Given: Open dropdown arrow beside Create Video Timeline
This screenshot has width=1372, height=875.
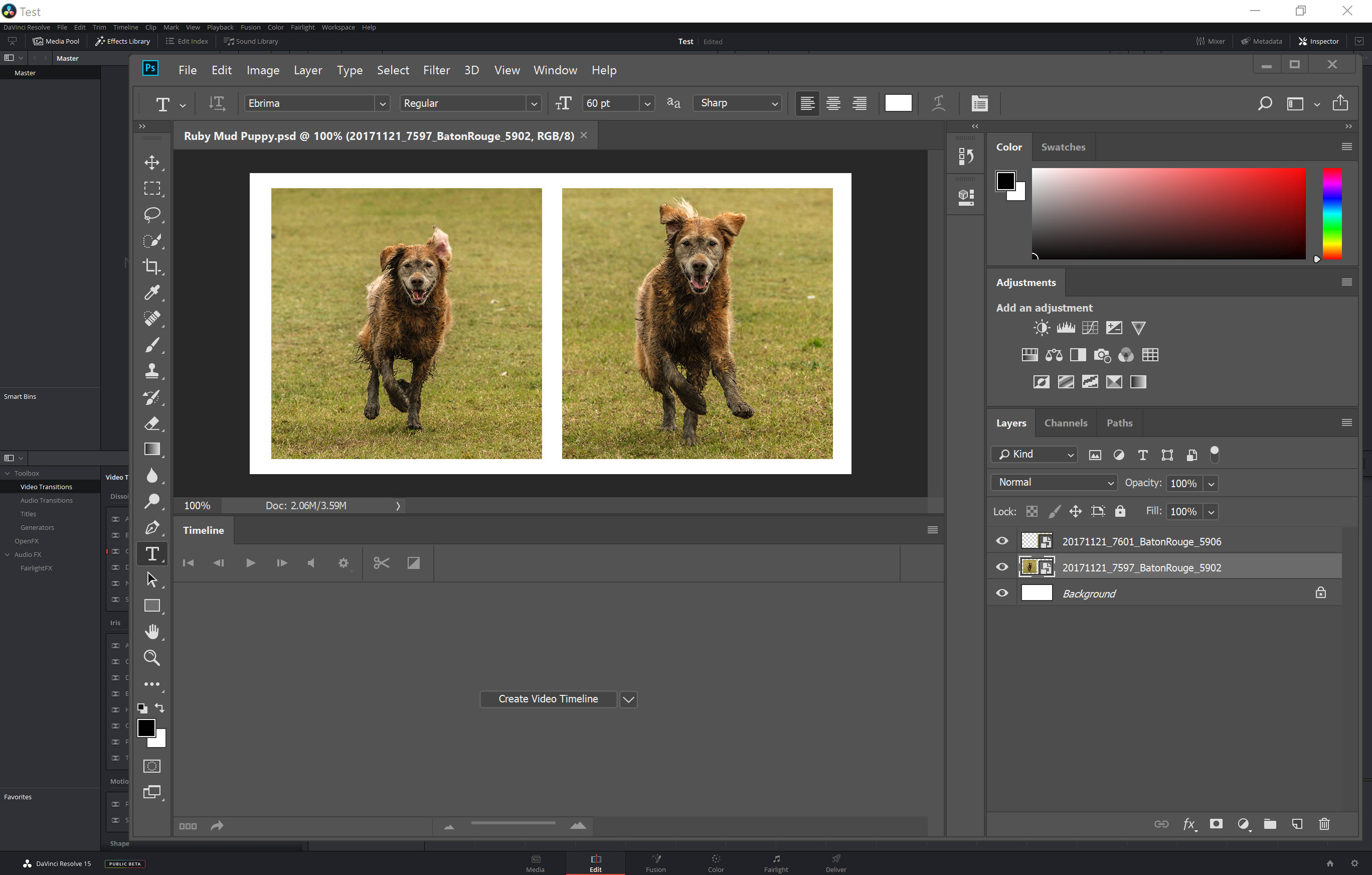Looking at the screenshot, I should click(x=628, y=699).
